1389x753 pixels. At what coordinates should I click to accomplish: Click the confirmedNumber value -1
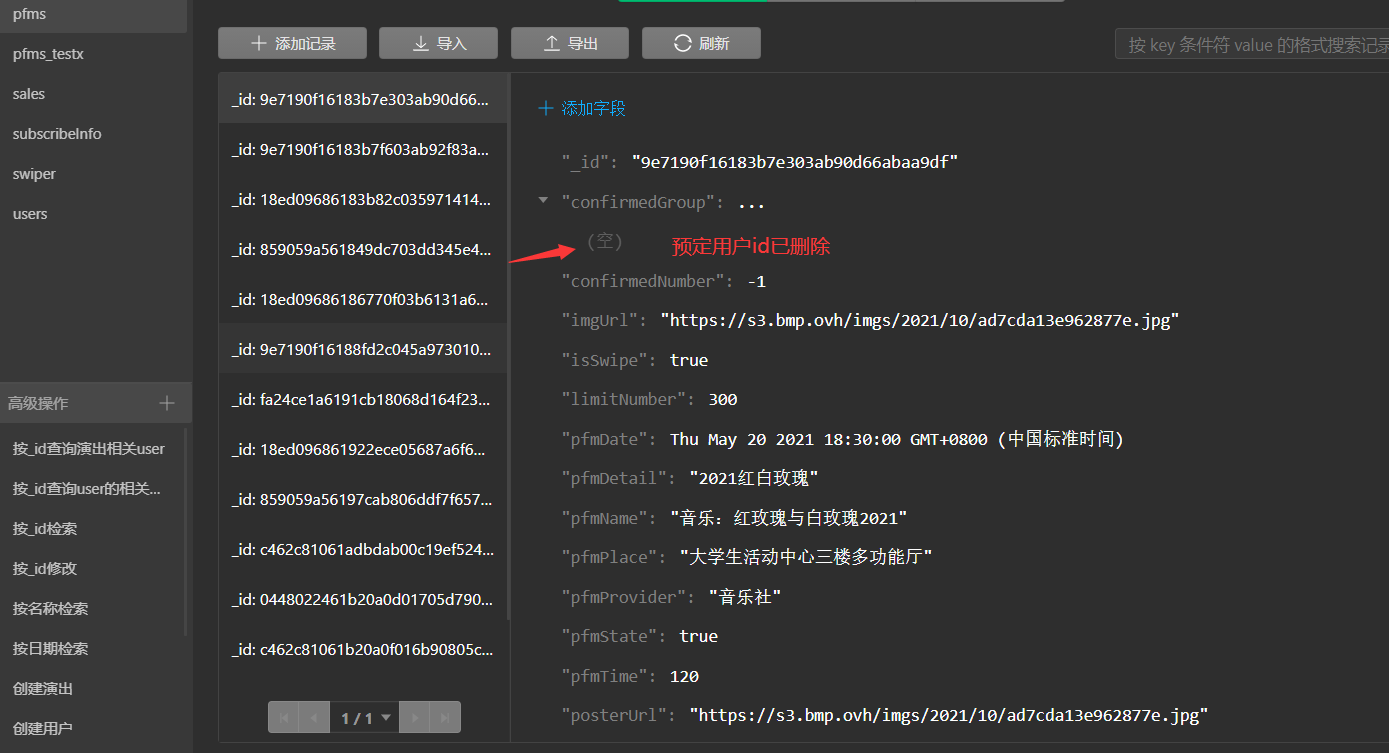point(756,281)
